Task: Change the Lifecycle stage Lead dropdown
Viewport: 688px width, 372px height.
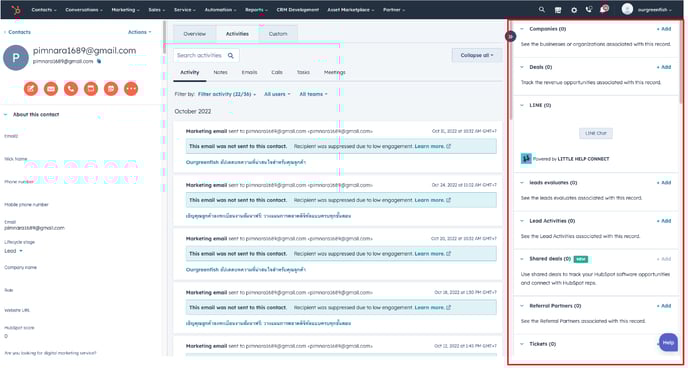Action: 13,251
